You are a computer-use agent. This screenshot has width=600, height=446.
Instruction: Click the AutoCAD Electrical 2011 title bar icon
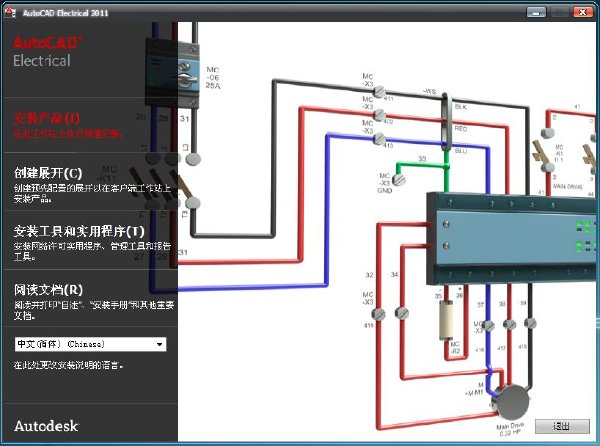point(10,13)
